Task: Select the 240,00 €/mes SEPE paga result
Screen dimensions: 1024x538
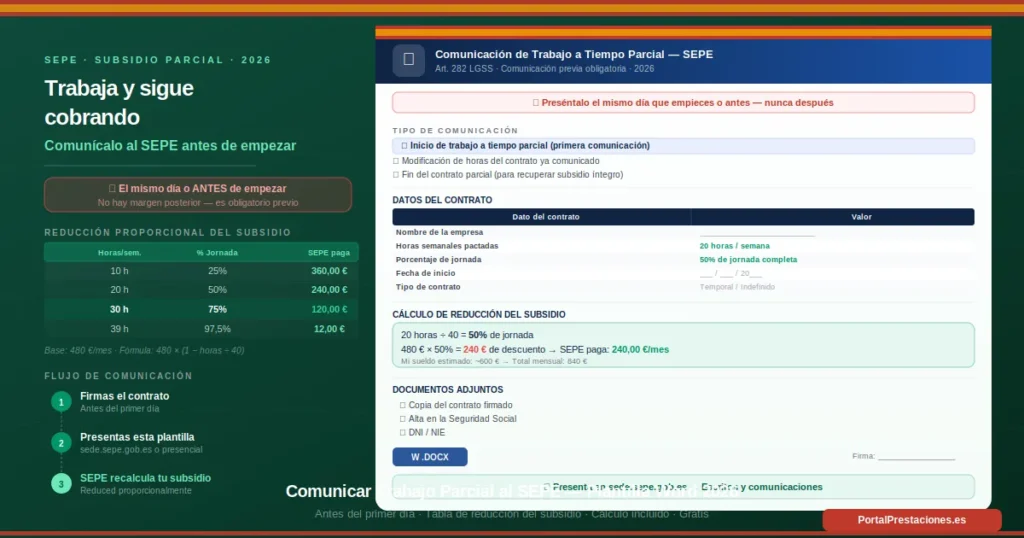Action: [x=640, y=349]
